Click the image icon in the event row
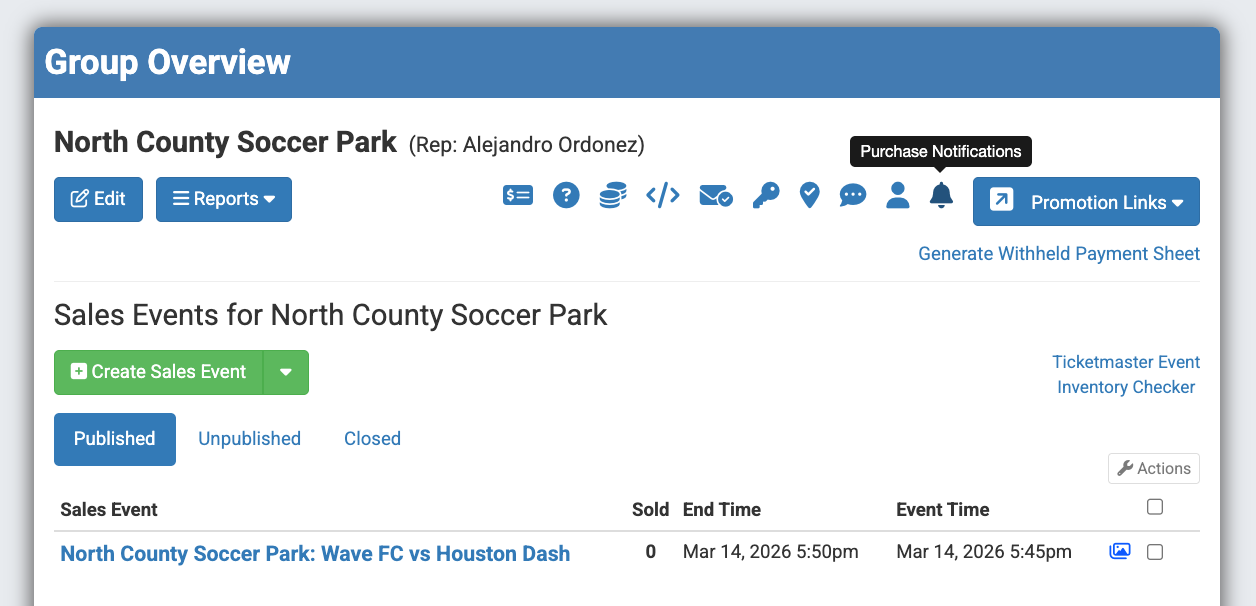 click(x=1120, y=551)
